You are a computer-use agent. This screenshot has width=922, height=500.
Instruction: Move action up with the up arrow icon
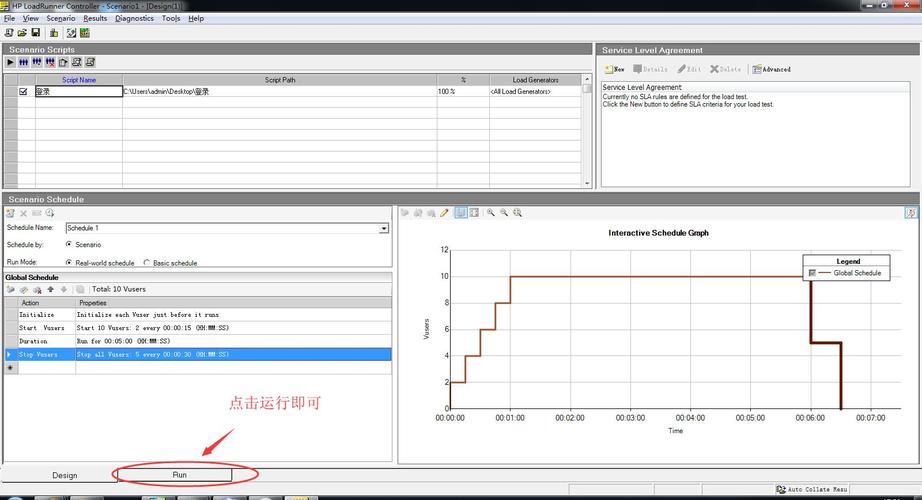click(51, 289)
